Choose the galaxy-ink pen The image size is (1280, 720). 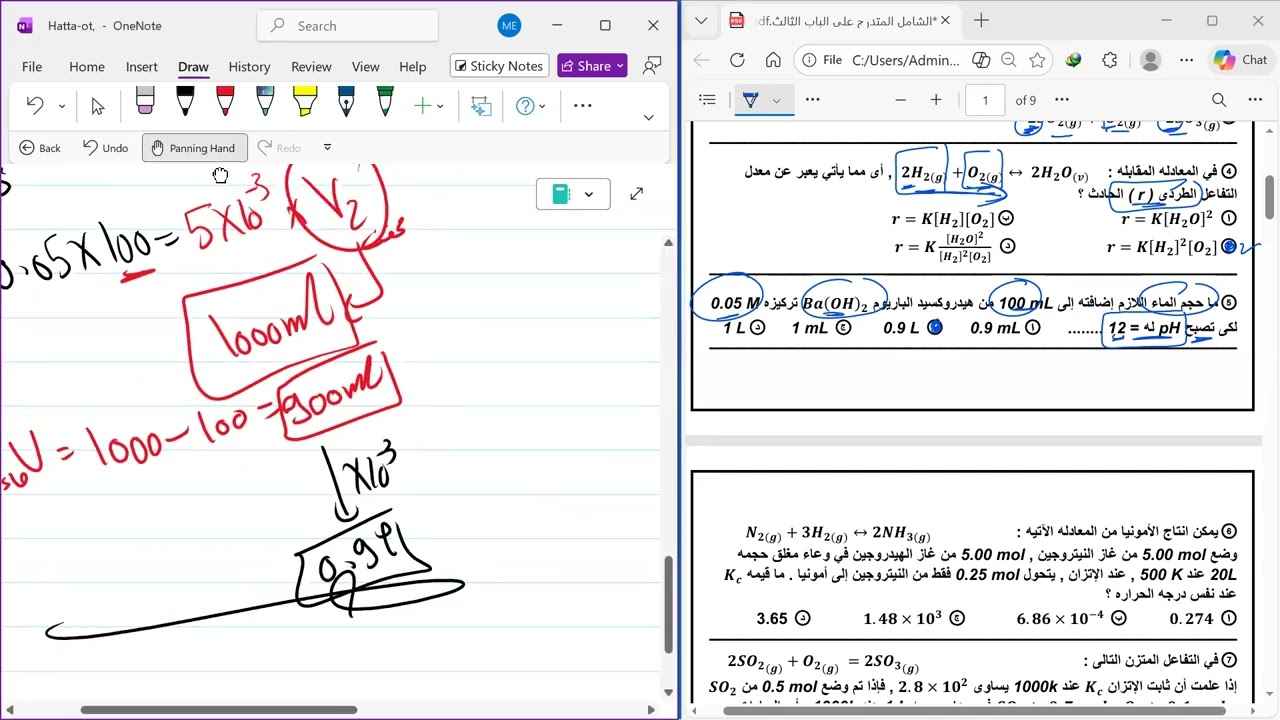tap(265, 102)
